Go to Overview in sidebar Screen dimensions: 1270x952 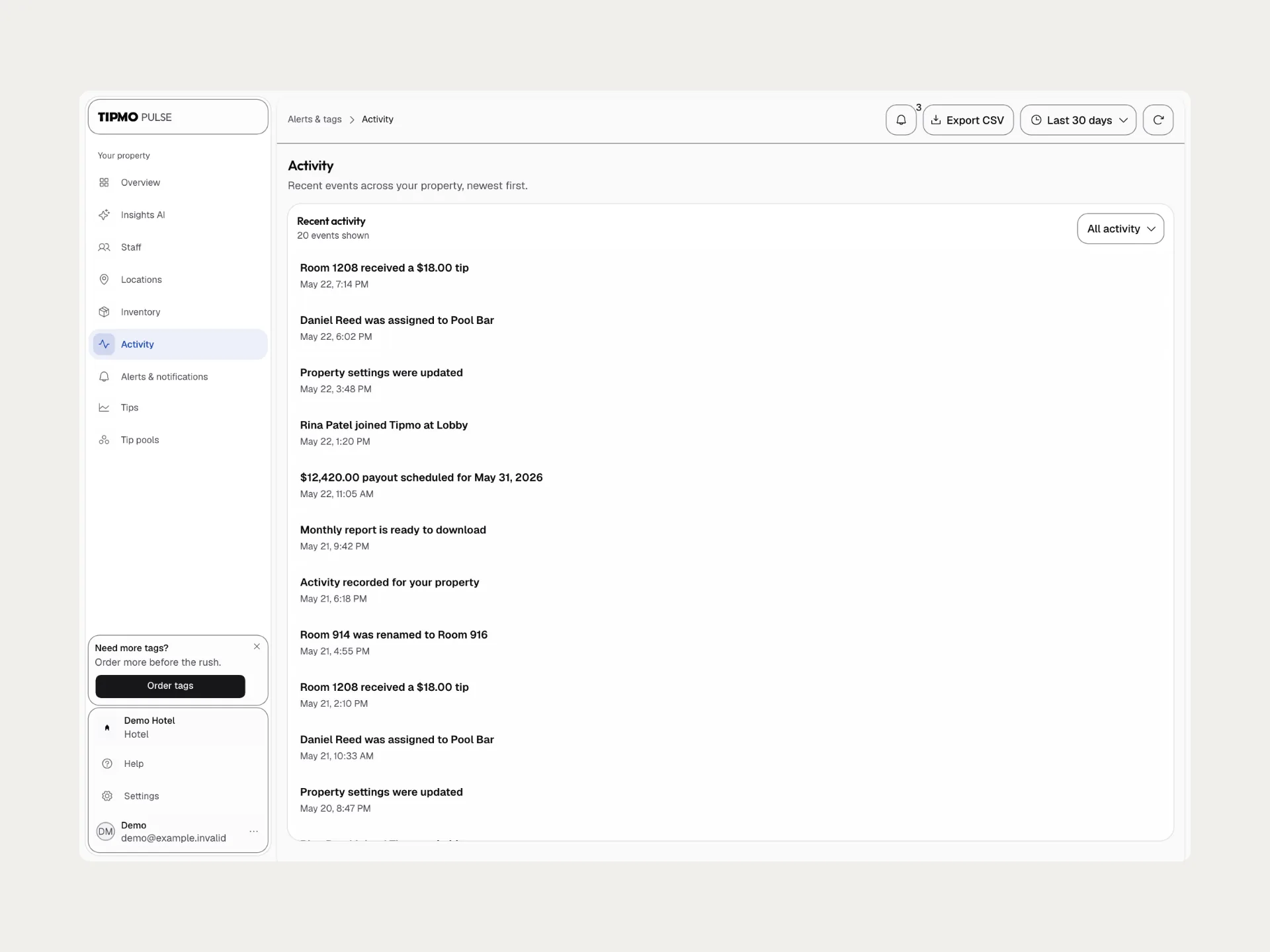(178, 182)
